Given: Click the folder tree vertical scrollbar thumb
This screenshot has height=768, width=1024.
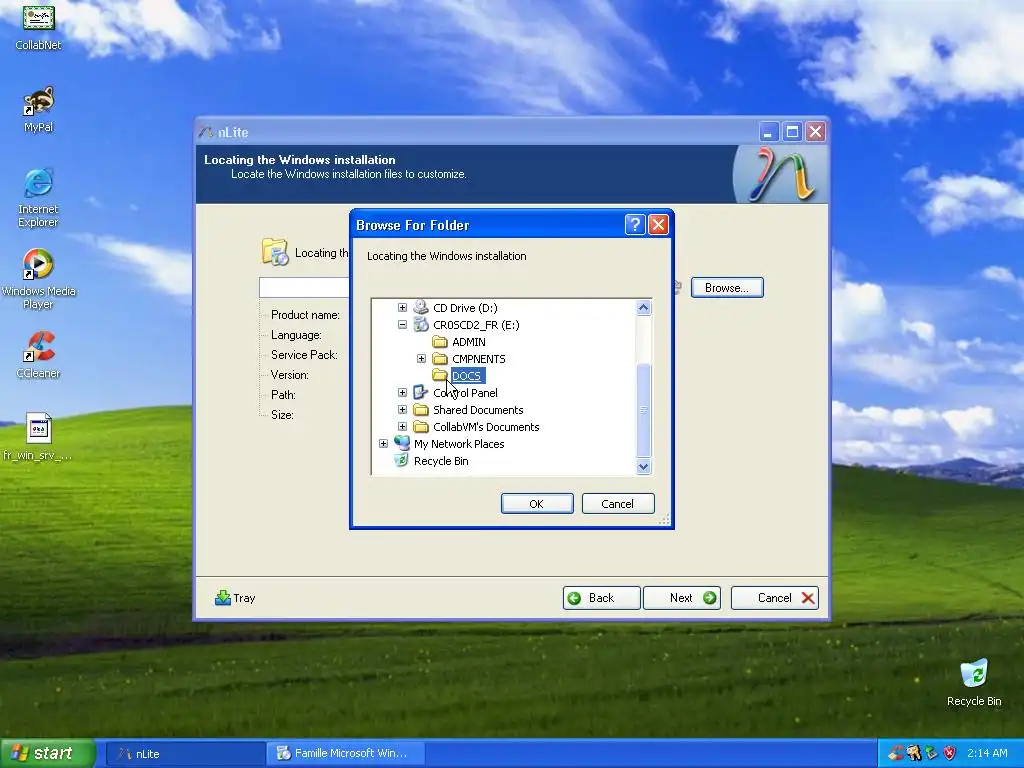Looking at the screenshot, I should 643,409.
